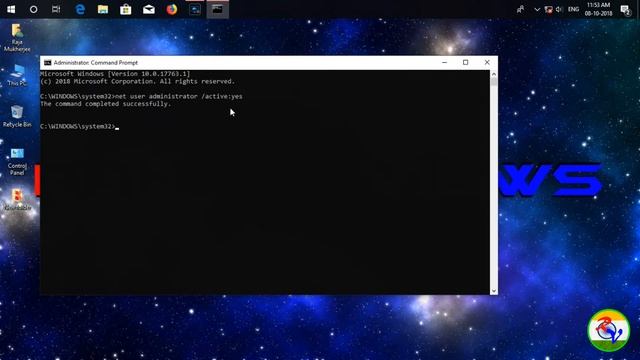This screenshot has height=360, width=640.
Task: Click 'The command completed successfully.' line
Action: click(x=105, y=104)
